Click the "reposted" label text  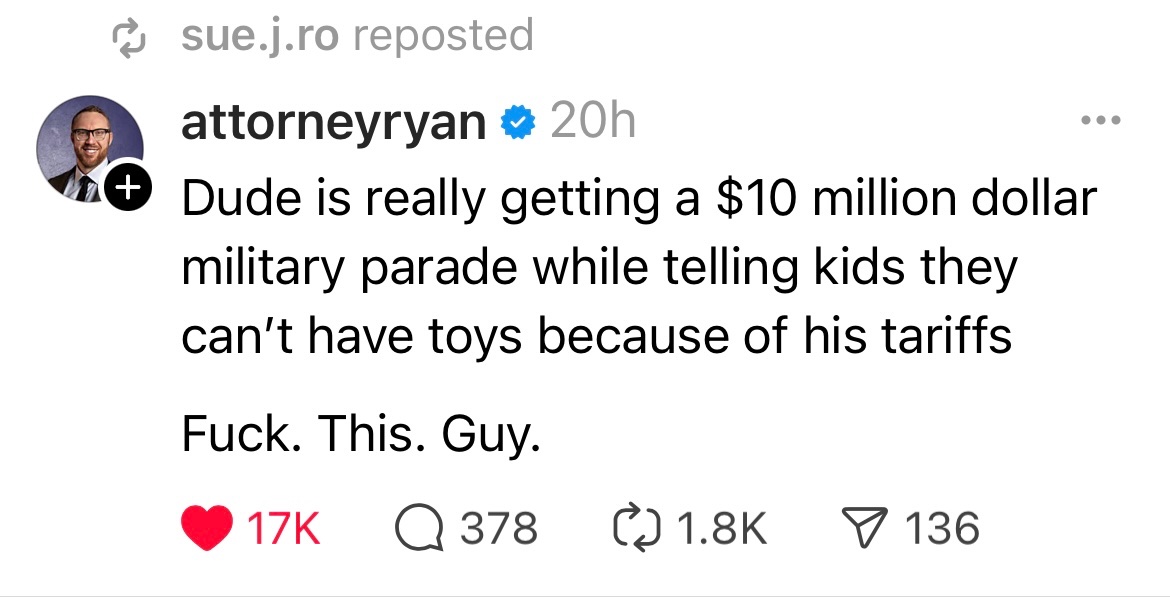[443, 36]
